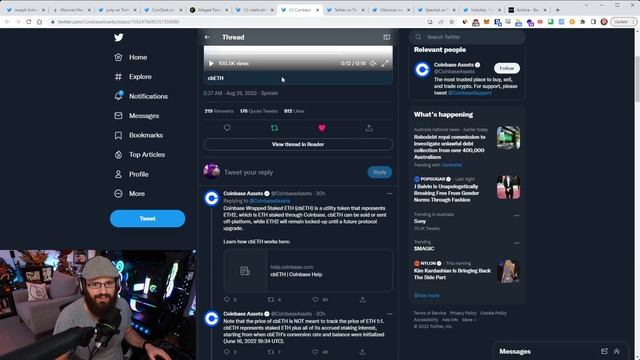The image size is (640, 360).
Task: Switch to the CoinDesk tab
Action: (x=160, y=10)
